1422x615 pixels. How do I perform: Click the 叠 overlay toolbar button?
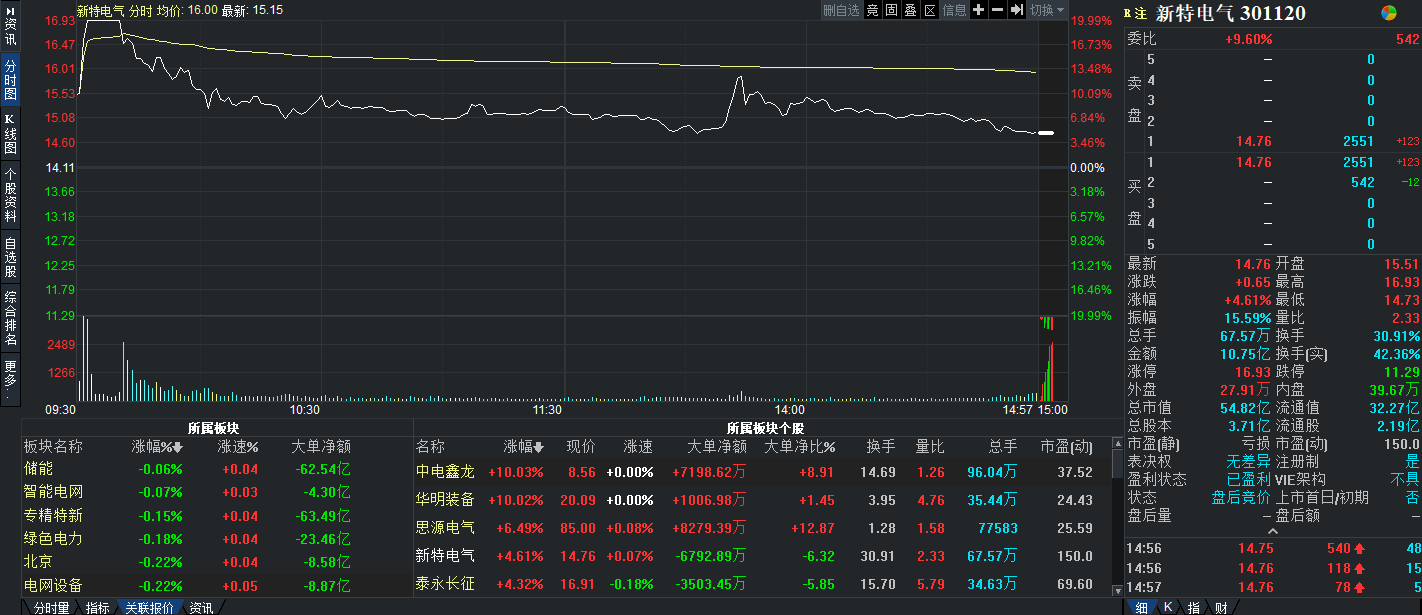911,10
